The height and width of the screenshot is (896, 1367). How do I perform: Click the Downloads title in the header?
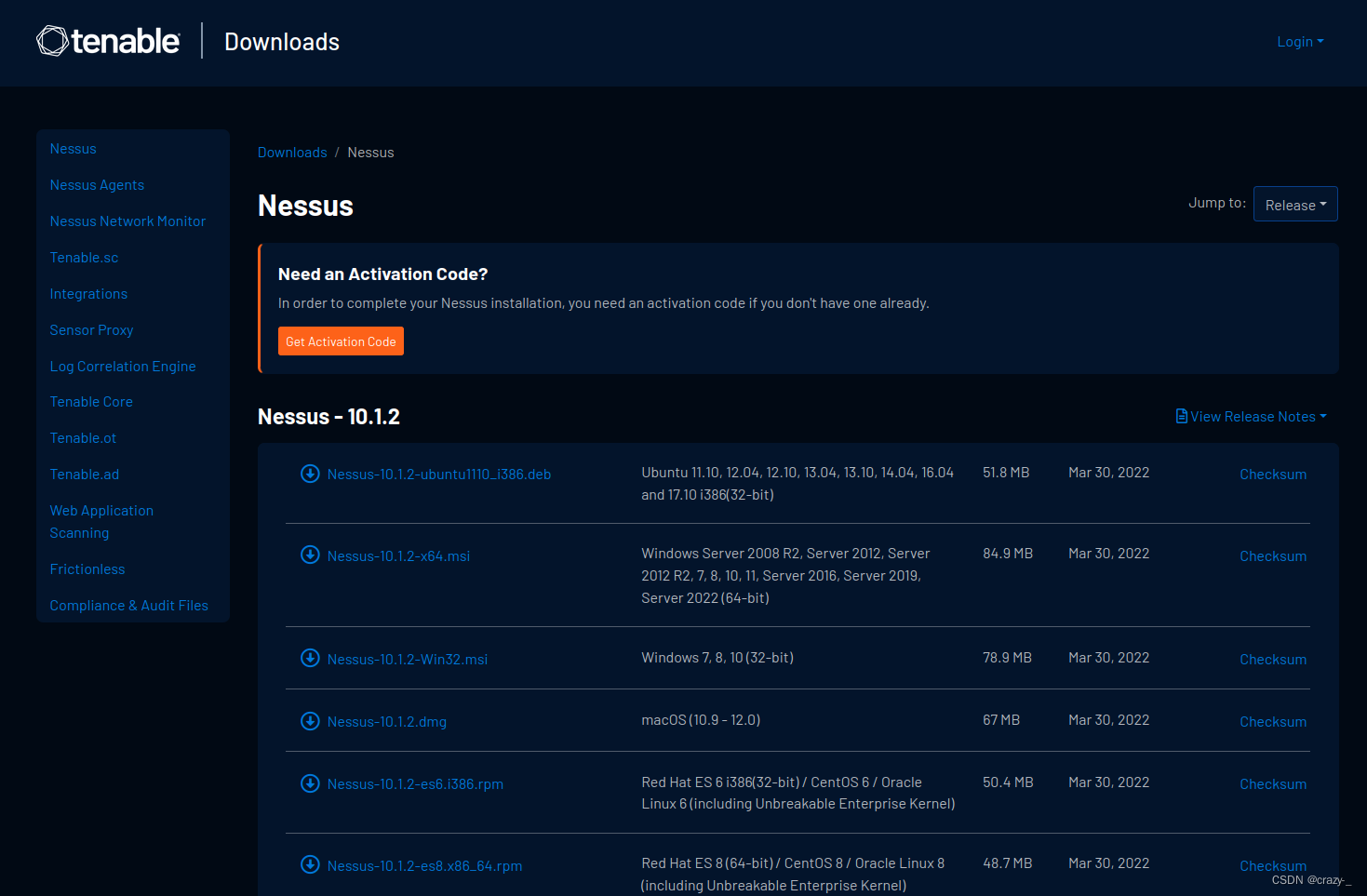[x=282, y=42]
